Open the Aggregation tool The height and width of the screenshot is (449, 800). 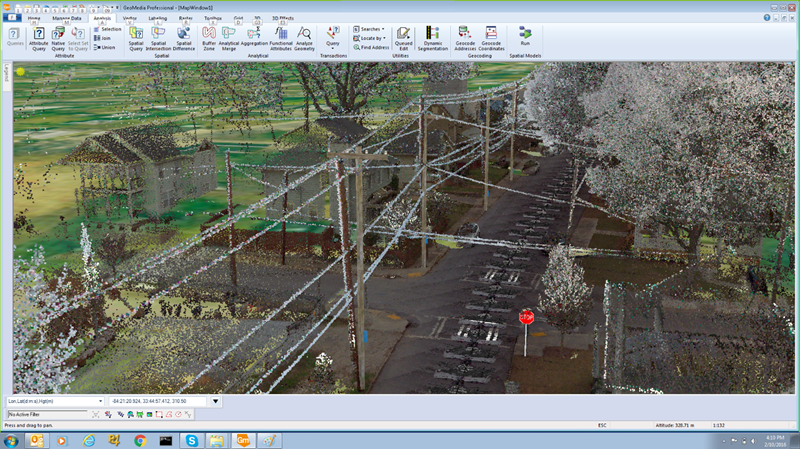(x=254, y=37)
